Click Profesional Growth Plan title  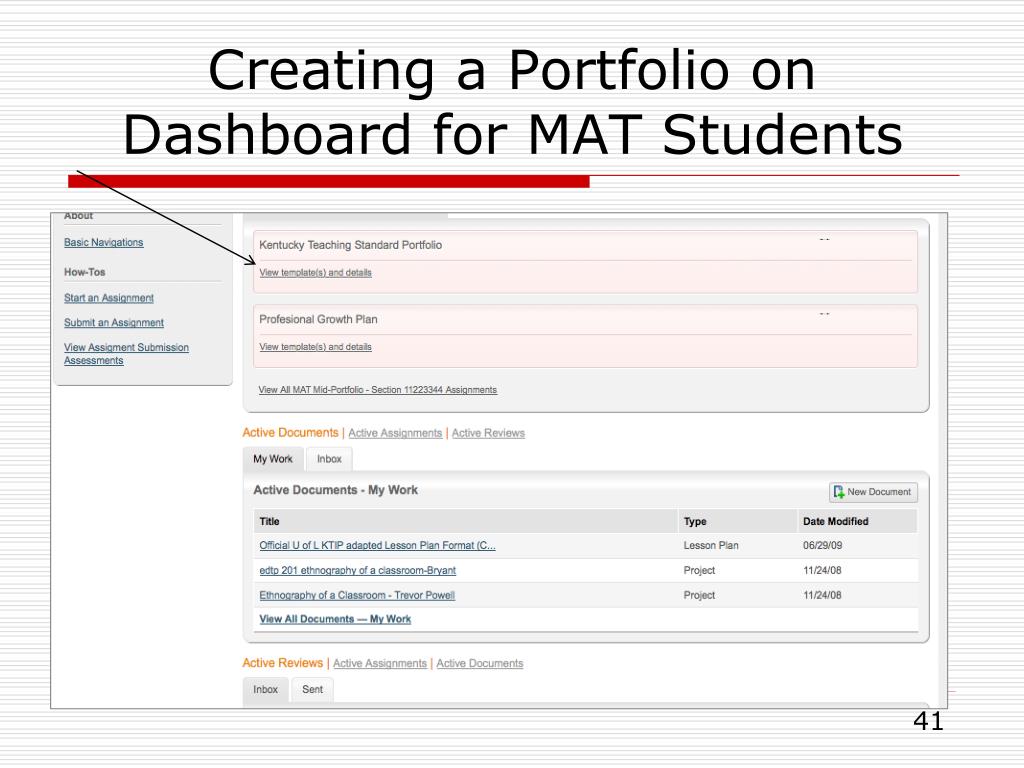(318, 319)
